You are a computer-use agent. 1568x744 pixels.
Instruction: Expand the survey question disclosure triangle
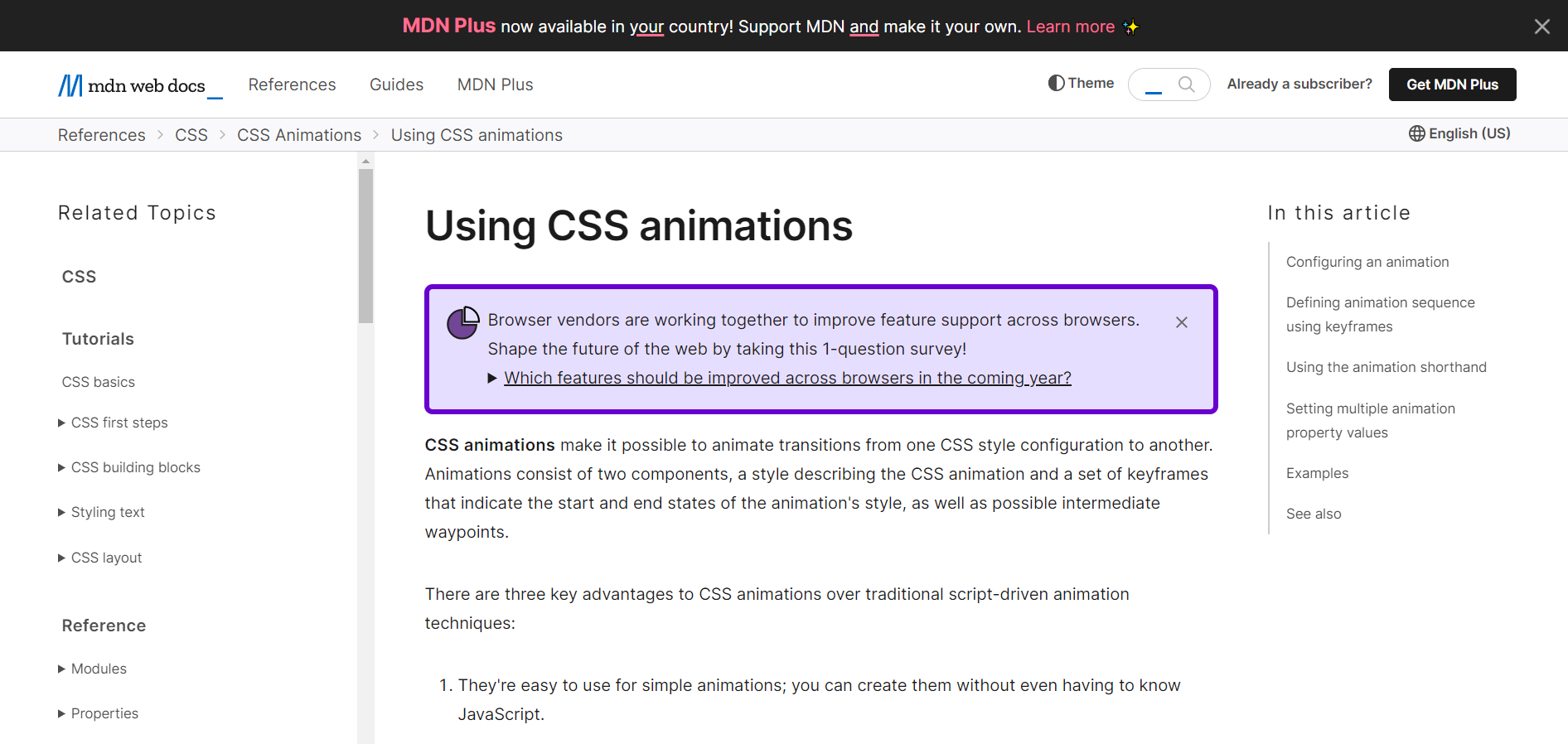click(492, 379)
